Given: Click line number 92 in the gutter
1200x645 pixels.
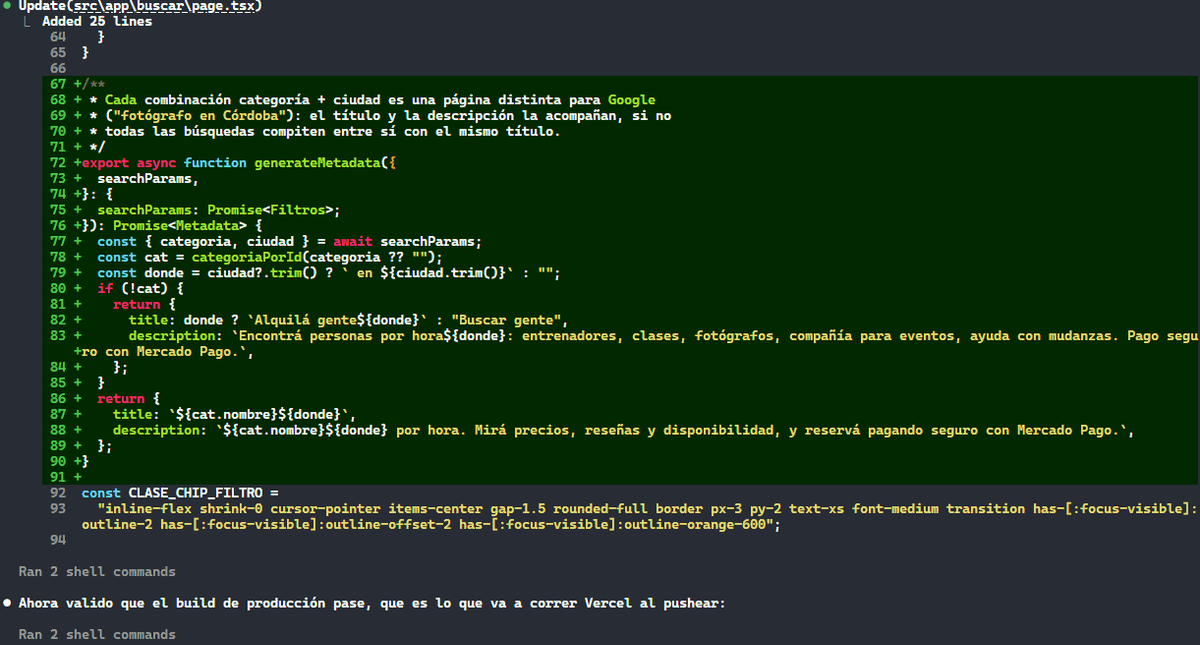Looking at the screenshot, I should (x=58, y=493).
